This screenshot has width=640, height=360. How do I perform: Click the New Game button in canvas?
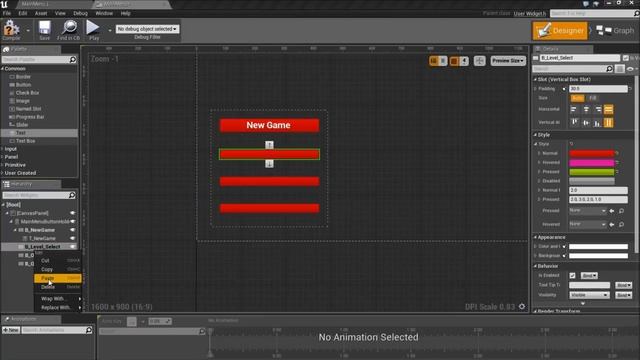point(269,125)
